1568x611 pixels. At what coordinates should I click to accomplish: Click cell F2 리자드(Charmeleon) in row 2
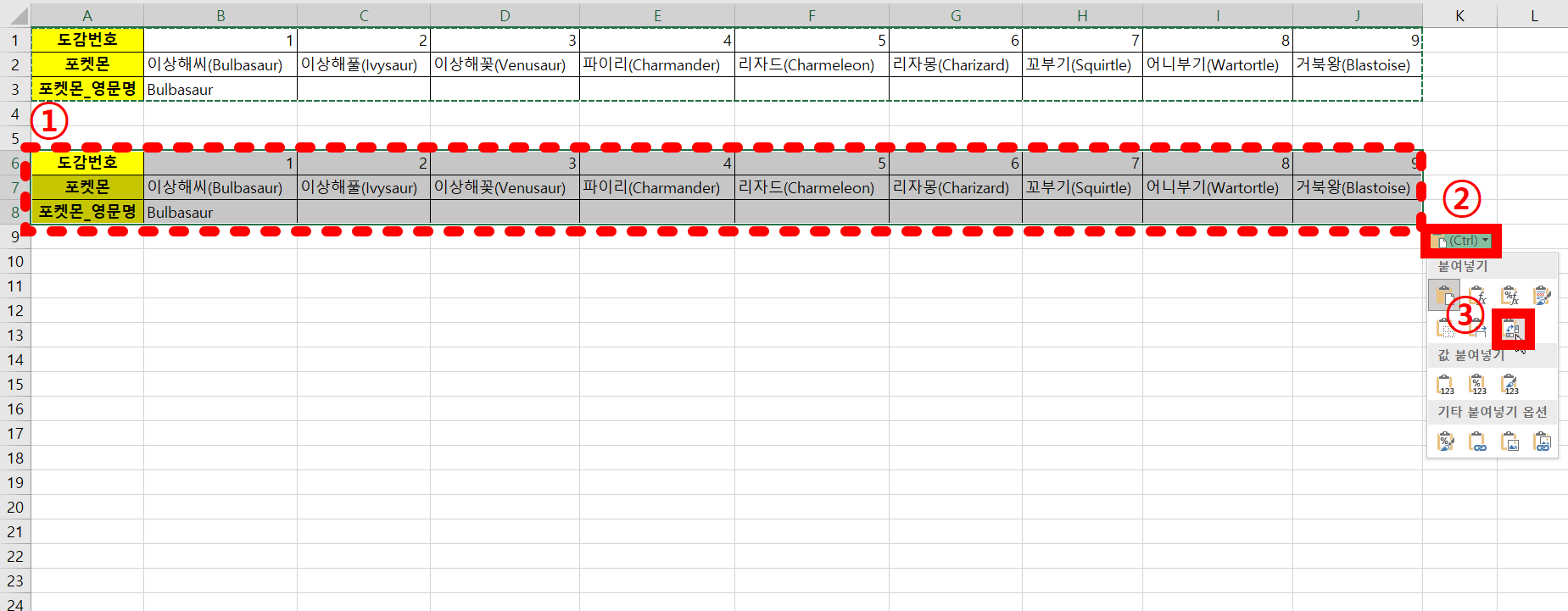[x=812, y=64]
